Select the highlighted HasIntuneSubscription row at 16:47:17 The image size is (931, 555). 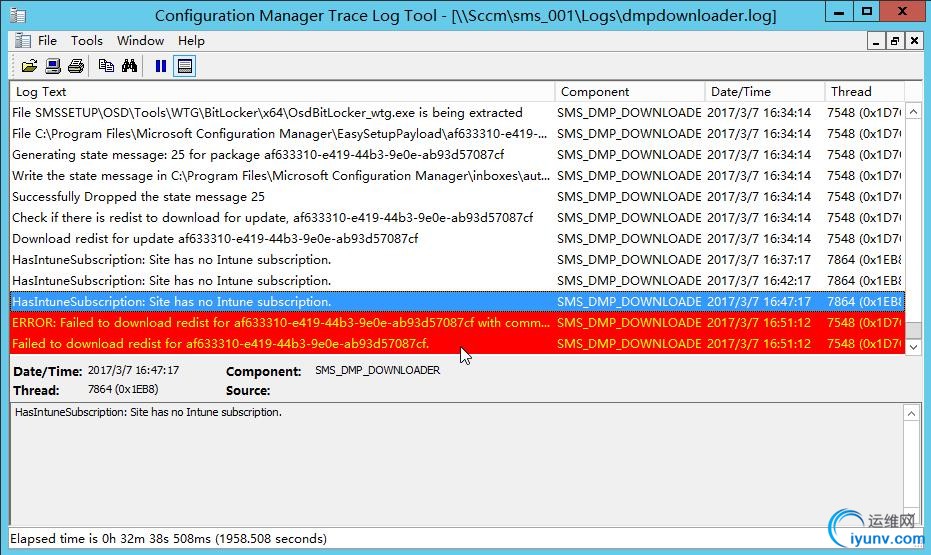pos(457,302)
